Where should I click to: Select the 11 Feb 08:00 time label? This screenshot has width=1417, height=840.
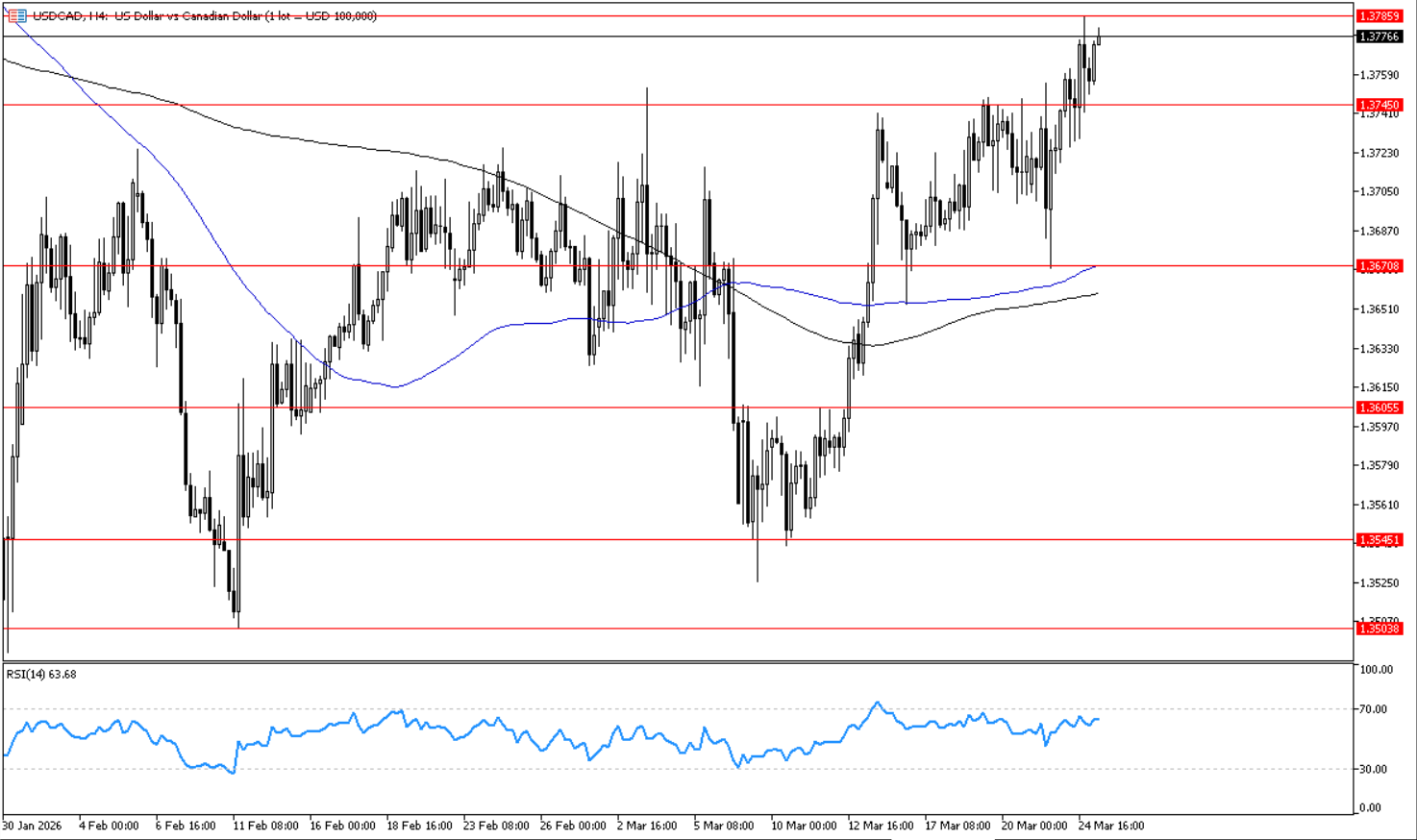point(264,826)
